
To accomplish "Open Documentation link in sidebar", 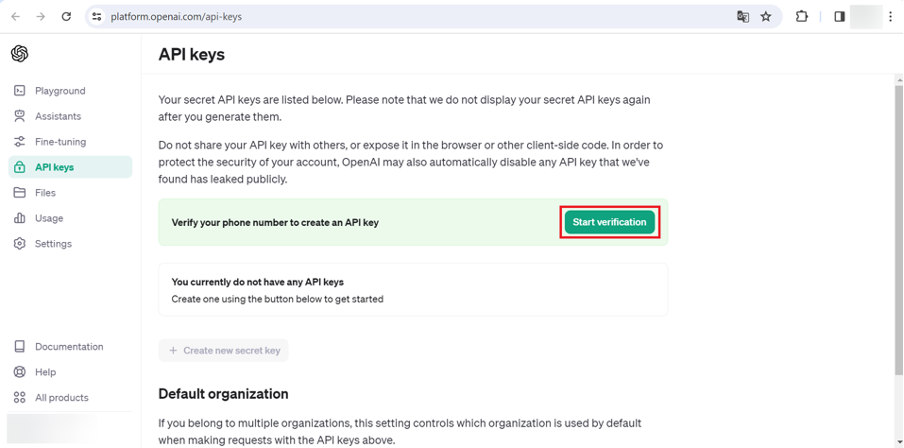I will pos(70,347).
